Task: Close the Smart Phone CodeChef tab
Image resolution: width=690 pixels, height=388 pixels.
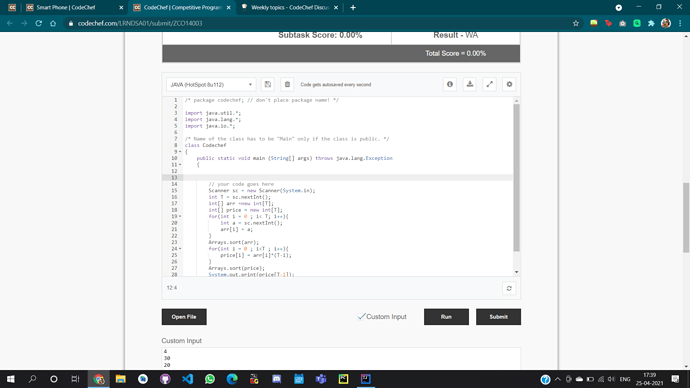Action: (121, 7)
